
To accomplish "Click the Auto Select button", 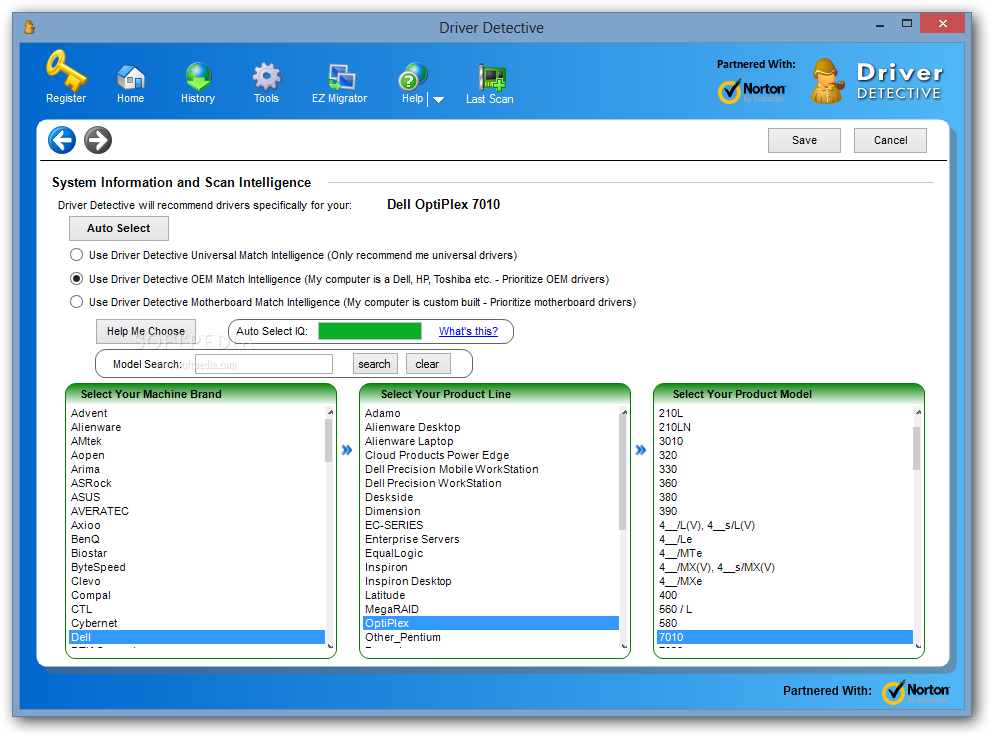I will click(x=119, y=228).
